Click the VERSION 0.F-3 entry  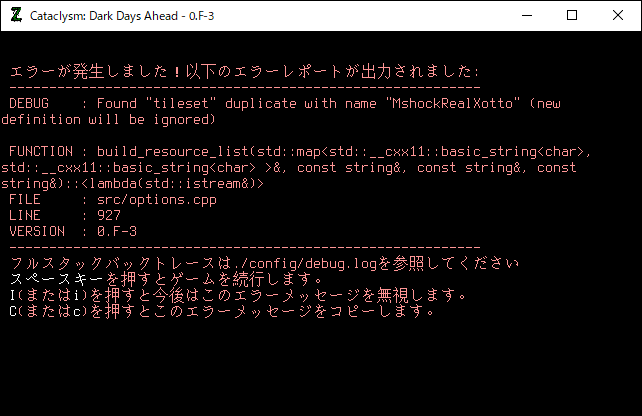click(x=74, y=231)
